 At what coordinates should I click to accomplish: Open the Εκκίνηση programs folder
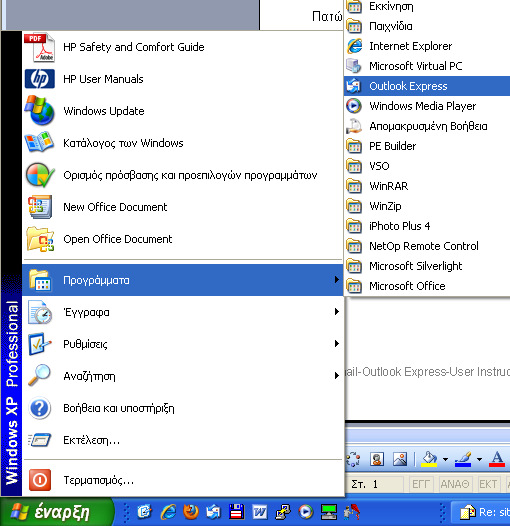pos(427,6)
